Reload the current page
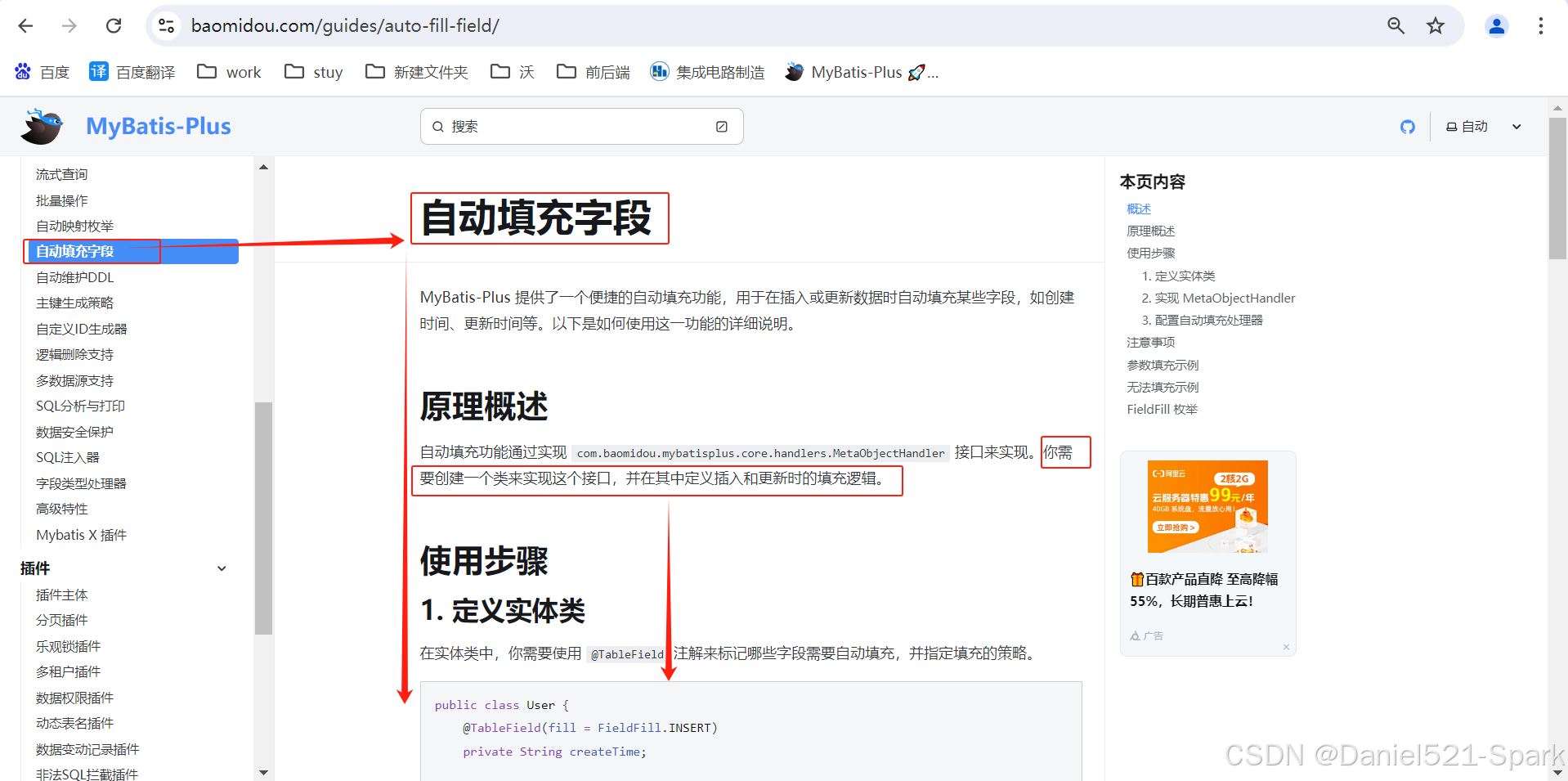This screenshot has width=1568, height=781. pos(114,25)
